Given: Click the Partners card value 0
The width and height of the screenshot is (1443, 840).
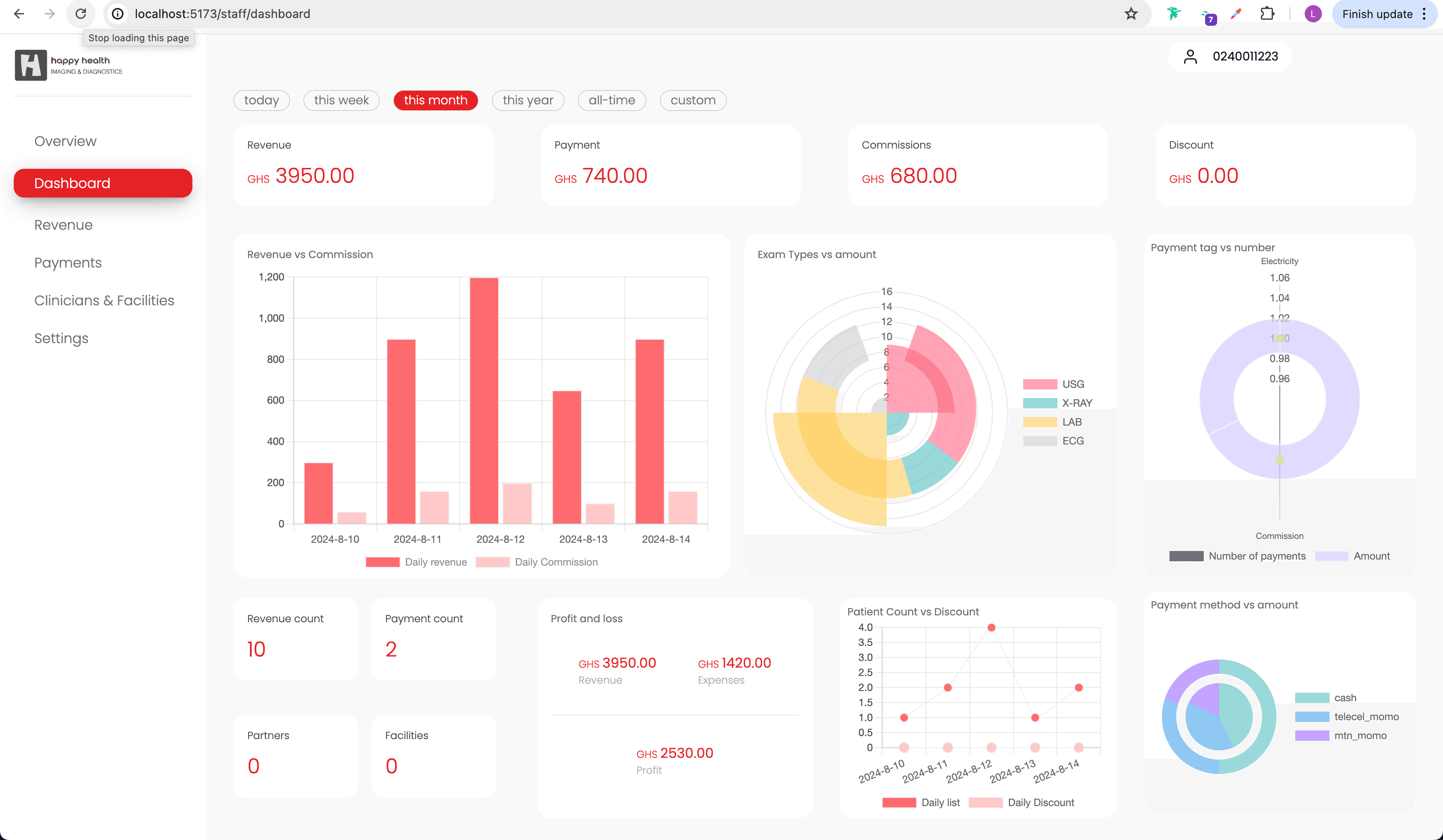Looking at the screenshot, I should [x=254, y=766].
